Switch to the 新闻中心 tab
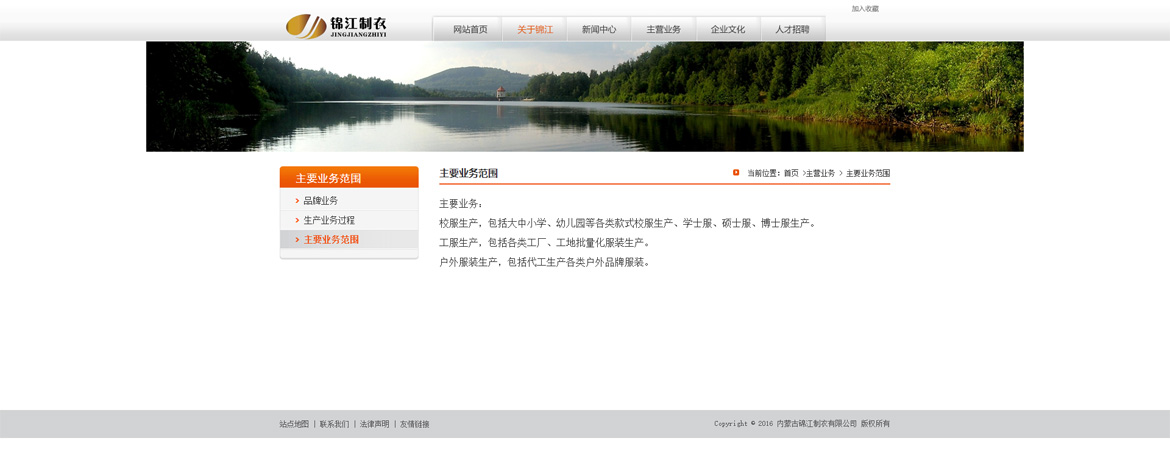Viewport: 1170px width, 450px height. 599,30
